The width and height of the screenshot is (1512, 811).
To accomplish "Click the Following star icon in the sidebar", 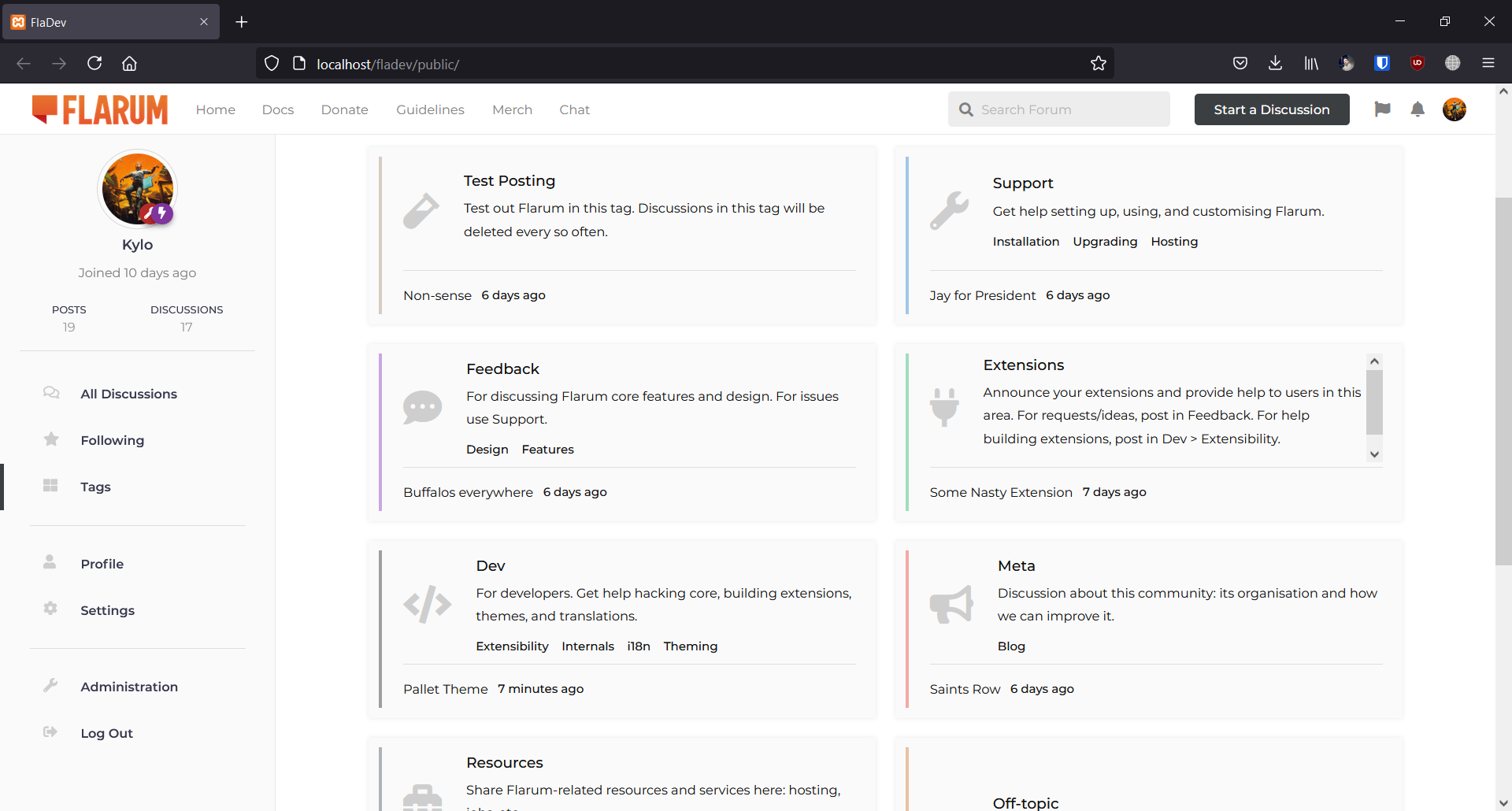I will coord(51,439).
